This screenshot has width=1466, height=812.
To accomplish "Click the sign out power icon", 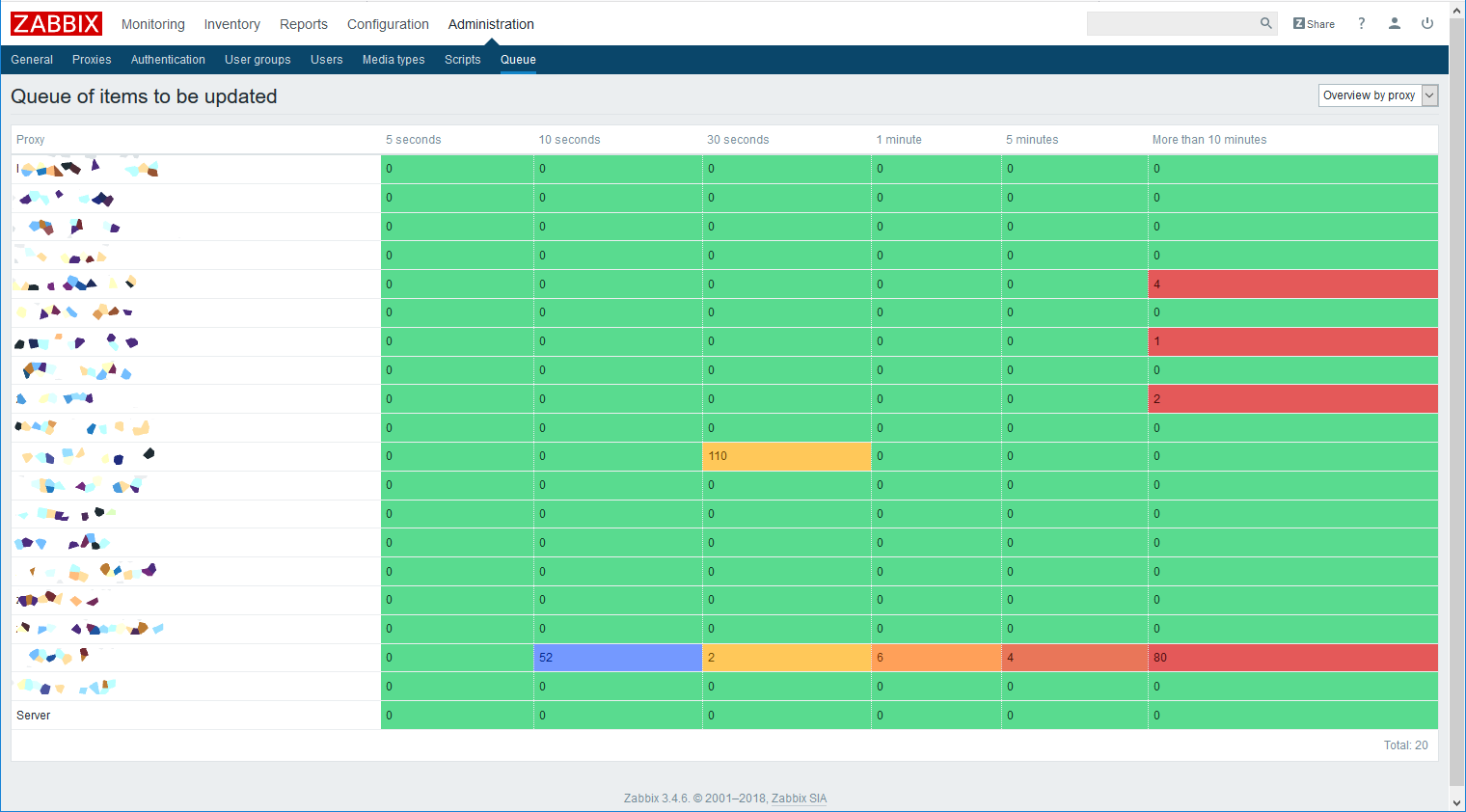I will point(1426,23).
